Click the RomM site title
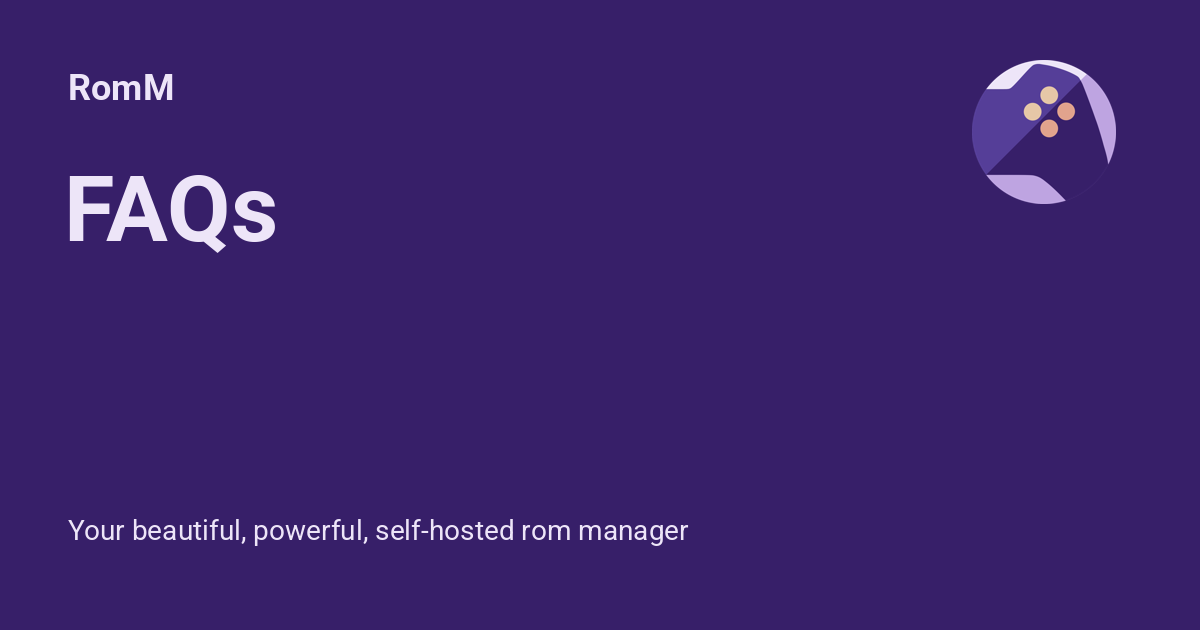The width and height of the screenshot is (1200, 630). click(x=121, y=88)
